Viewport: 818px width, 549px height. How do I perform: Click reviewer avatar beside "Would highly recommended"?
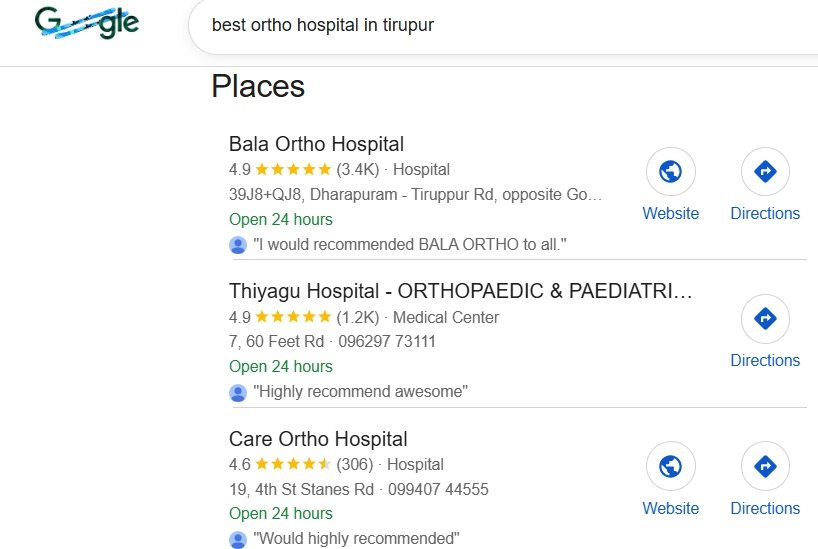pos(238,540)
